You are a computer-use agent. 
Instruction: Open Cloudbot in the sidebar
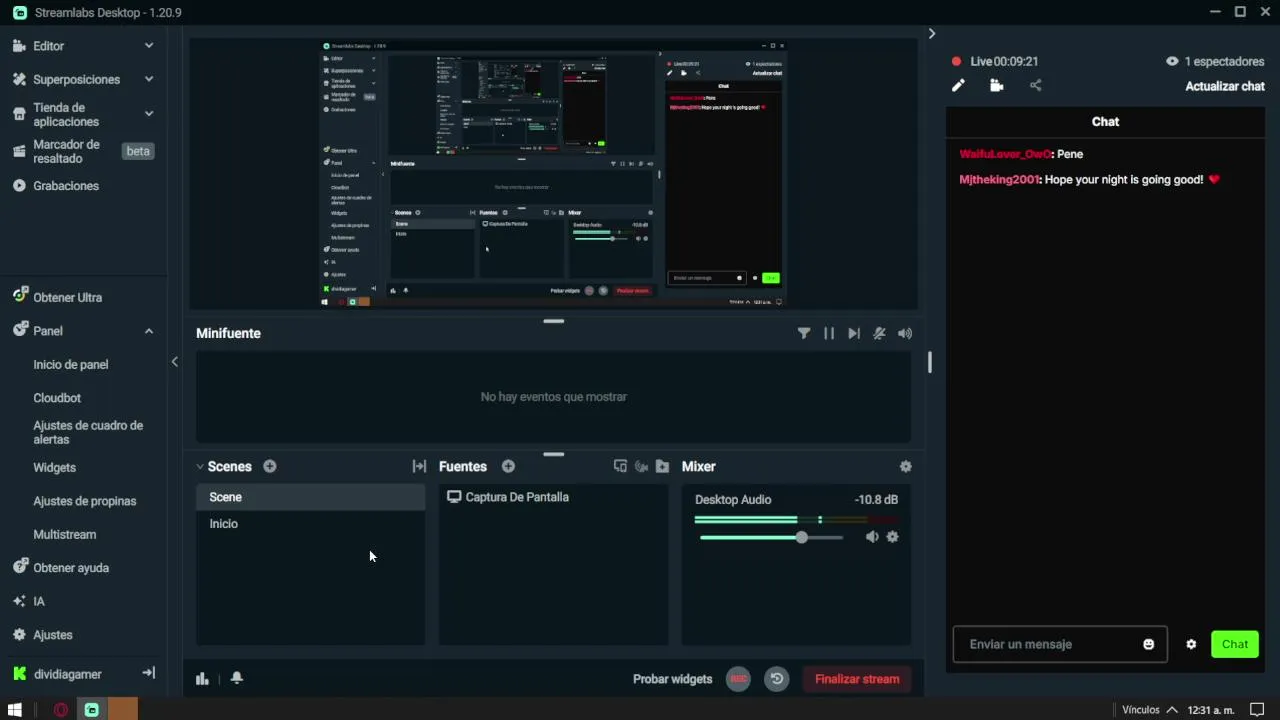click(x=57, y=398)
